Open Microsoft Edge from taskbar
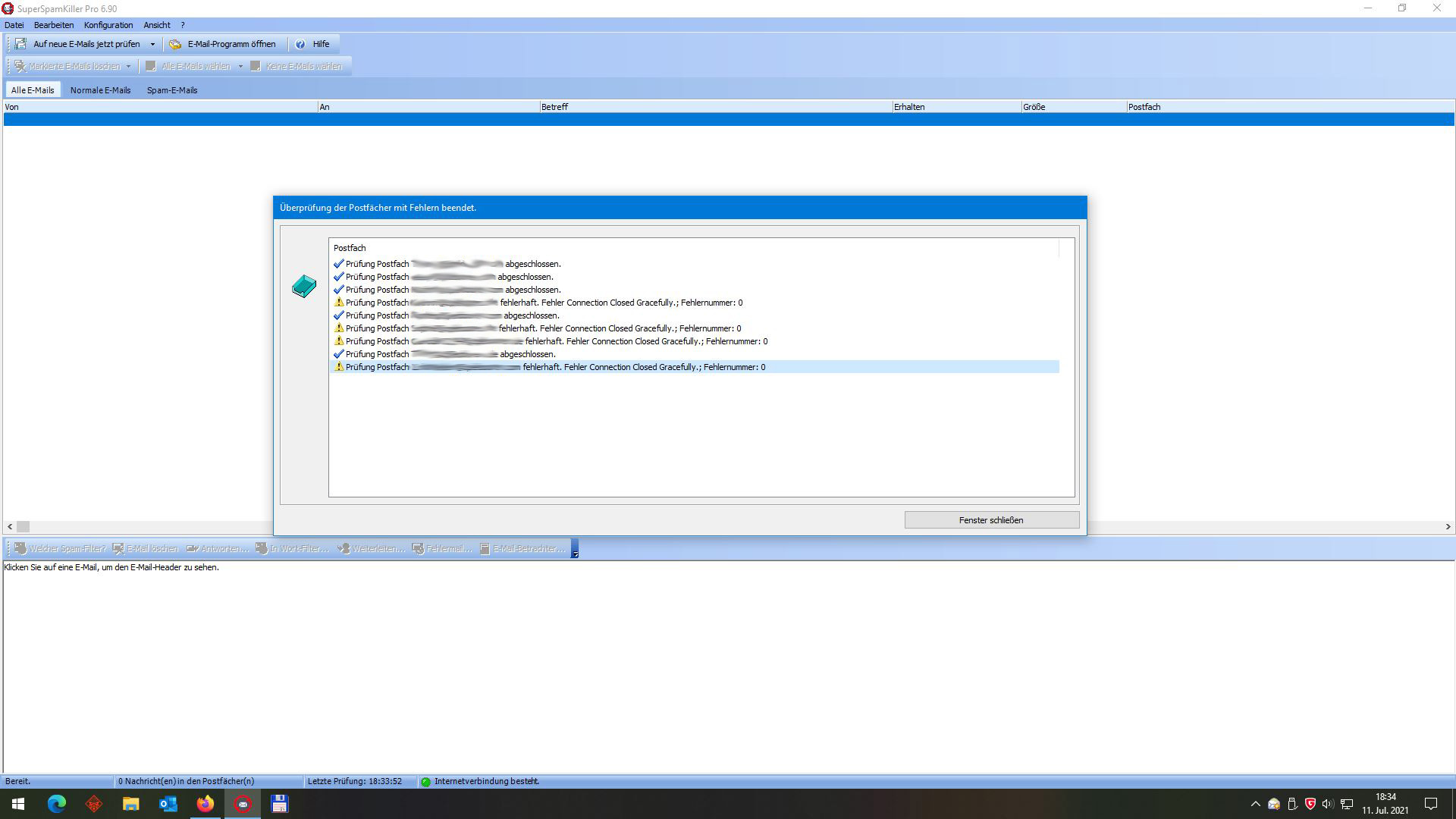1456x819 pixels. 57,804
